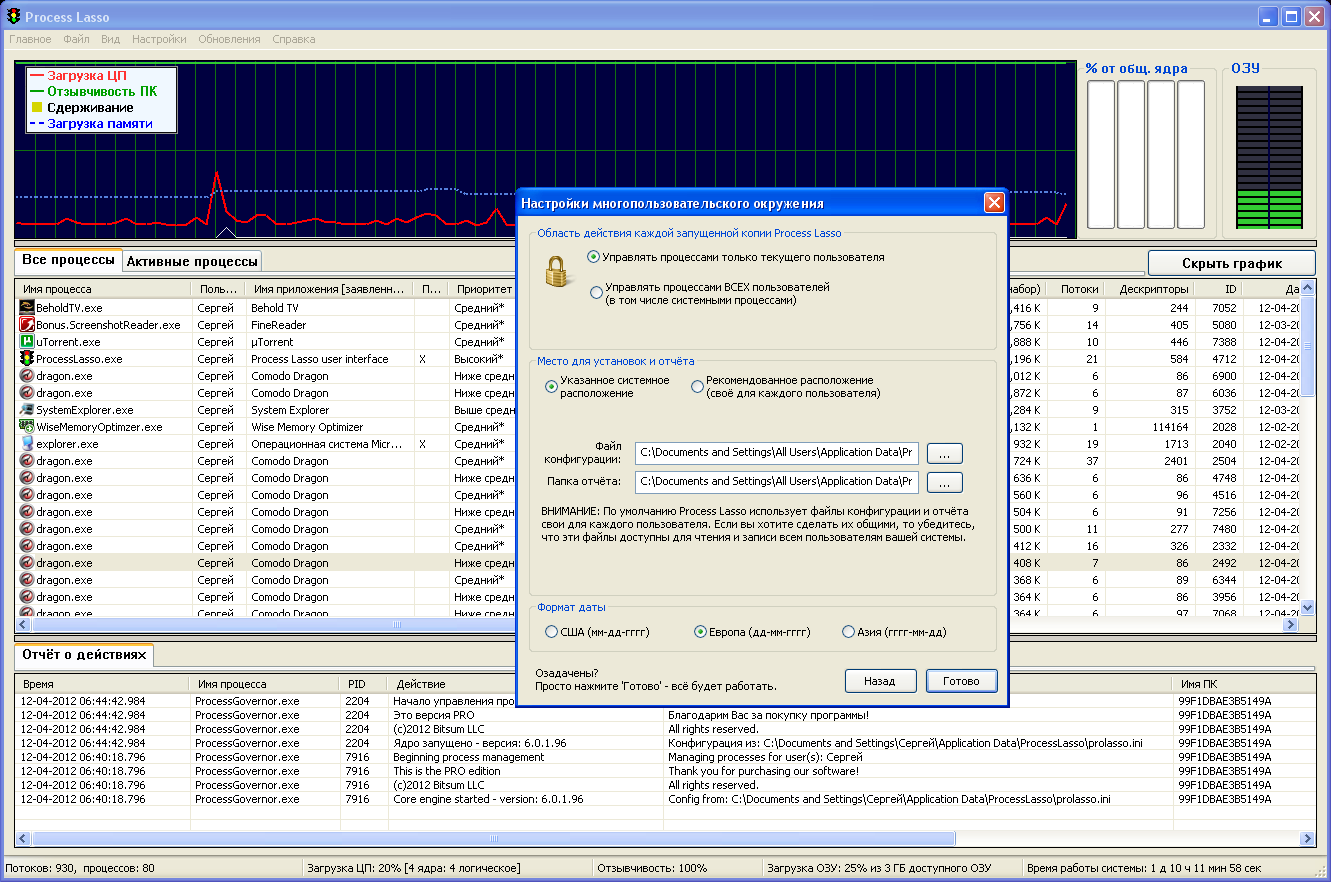The width and height of the screenshot is (1331, 882).
Task: Click the Bonus.ScreenshotReader.exe process icon
Action: (x=27, y=325)
